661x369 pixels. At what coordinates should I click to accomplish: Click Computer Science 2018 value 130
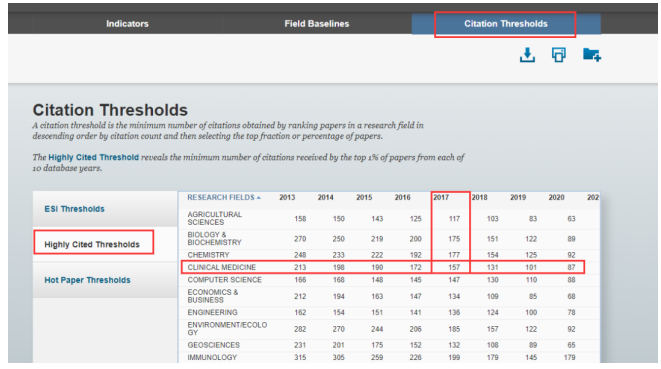click(x=492, y=280)
